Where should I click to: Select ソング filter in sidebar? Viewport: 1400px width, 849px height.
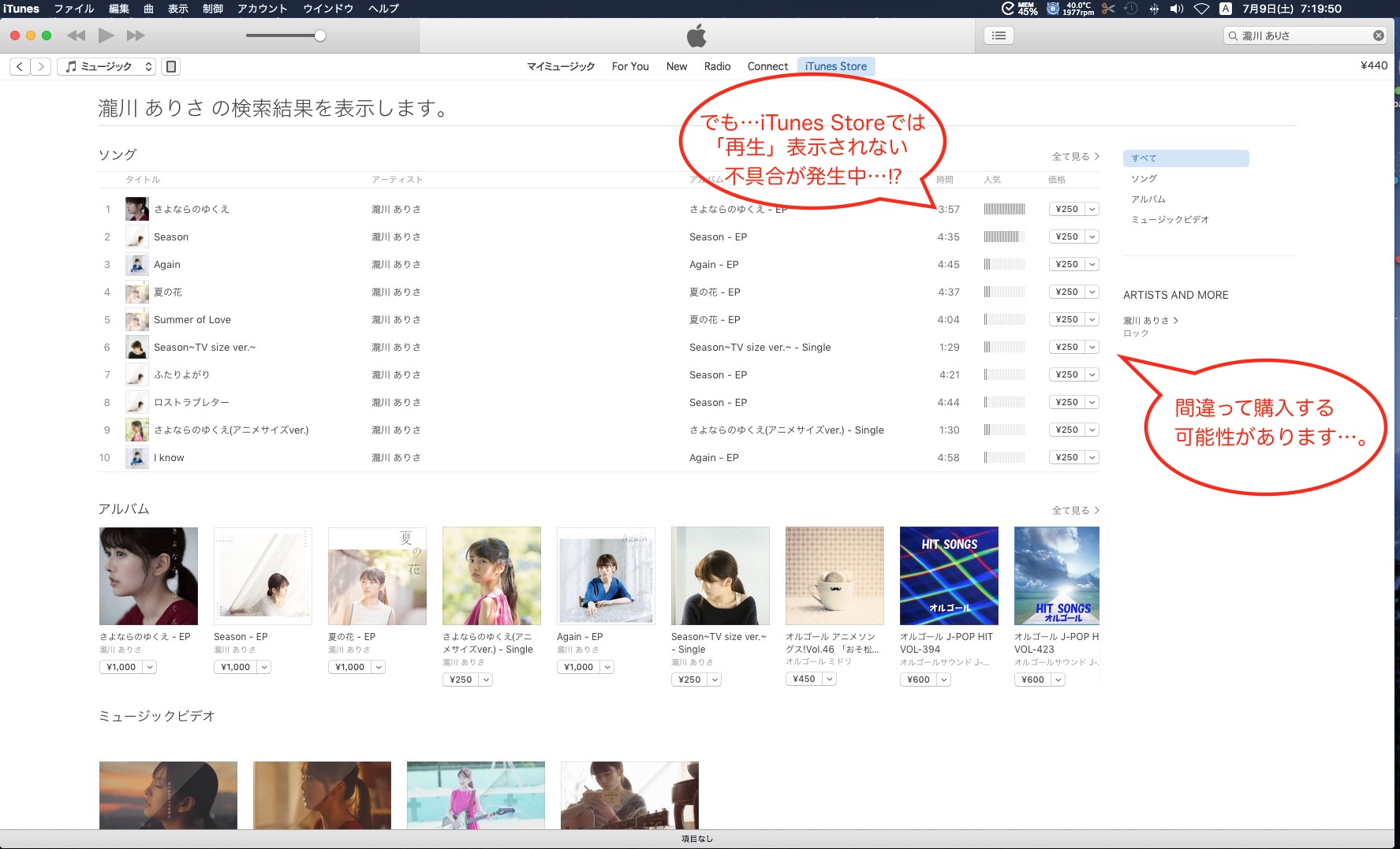1144,179
